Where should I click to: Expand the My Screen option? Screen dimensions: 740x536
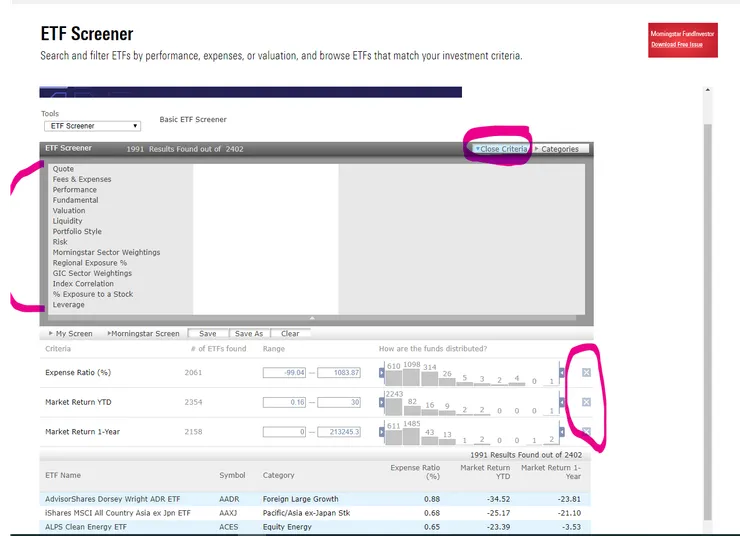coord(71,334)
